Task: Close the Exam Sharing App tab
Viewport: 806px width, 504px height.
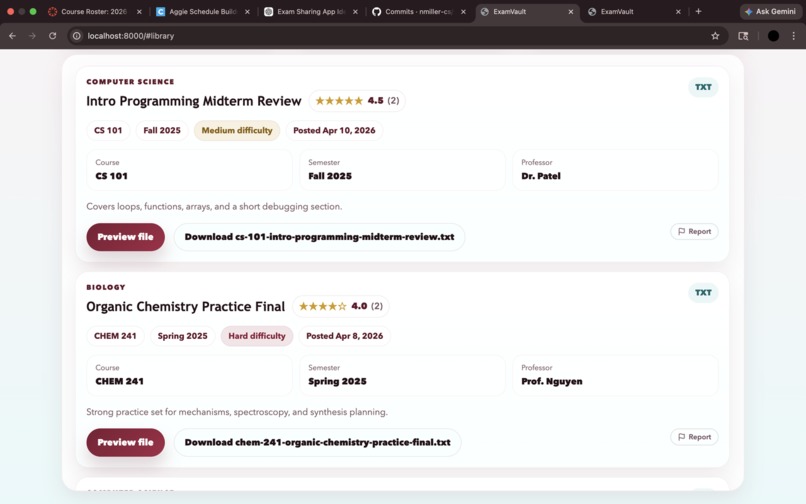Action: pos(355,11)
